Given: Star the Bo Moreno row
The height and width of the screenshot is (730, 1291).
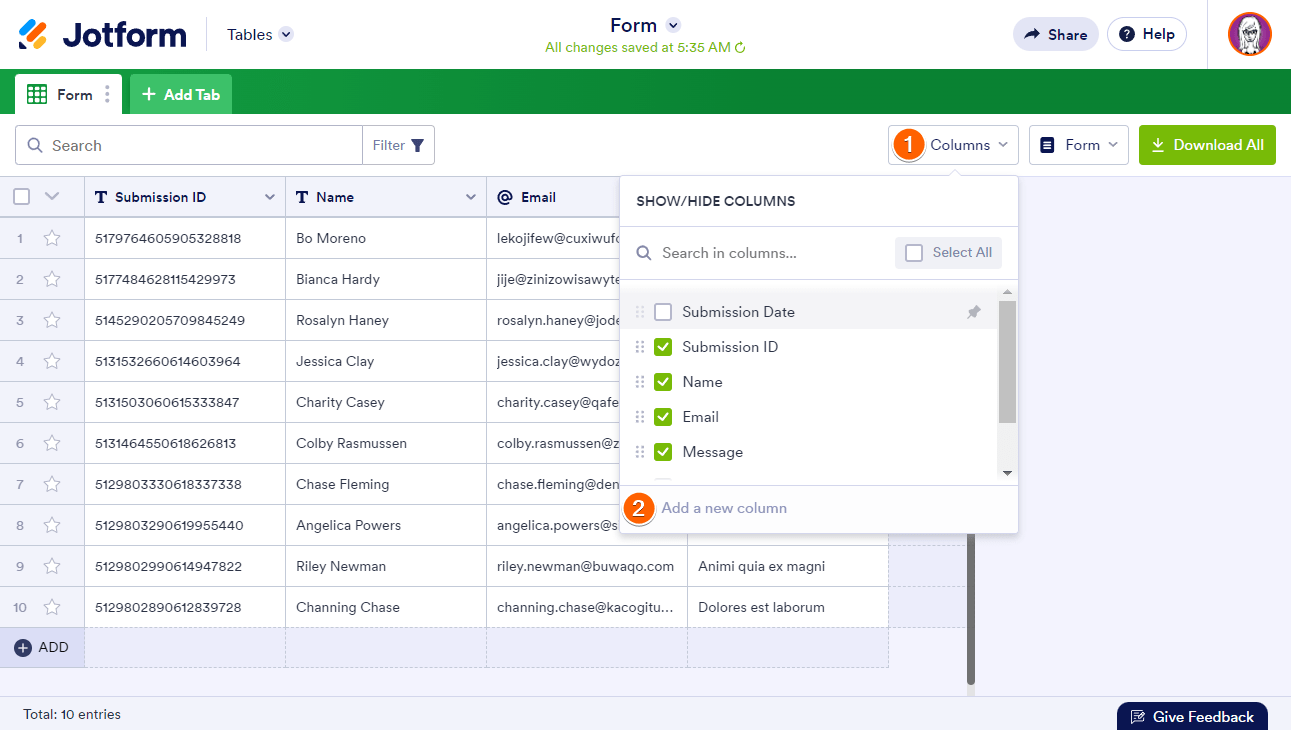Looking at the screenshot, I should click(x=52, y=238).
